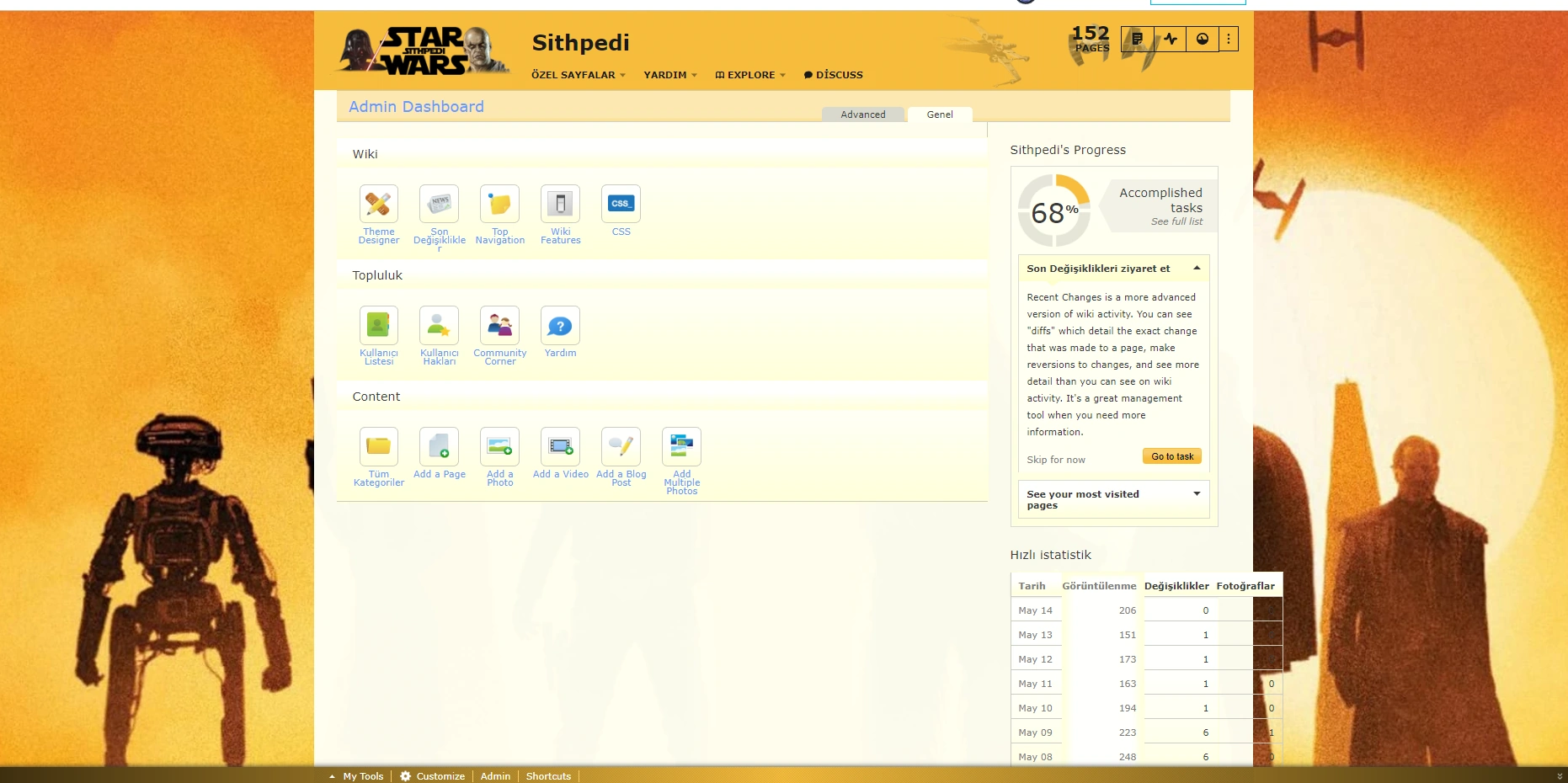Viewport: 1568px width, 783px height.
Task: Click the Accomplished tasks label
Action: pyautogui.click(x=1160, y=200)
